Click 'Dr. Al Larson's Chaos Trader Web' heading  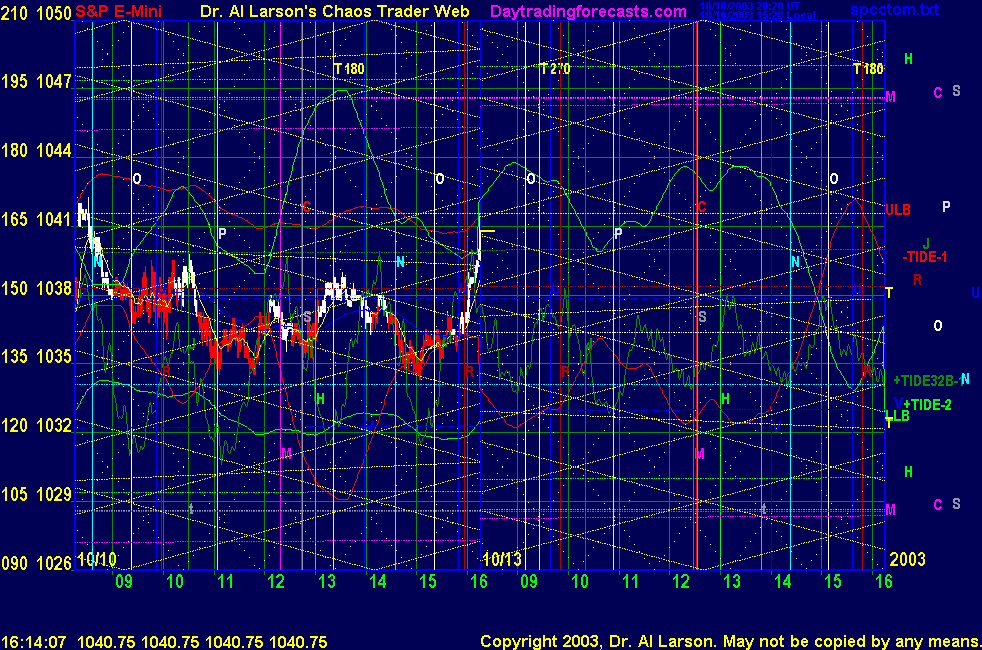point(334,11)
